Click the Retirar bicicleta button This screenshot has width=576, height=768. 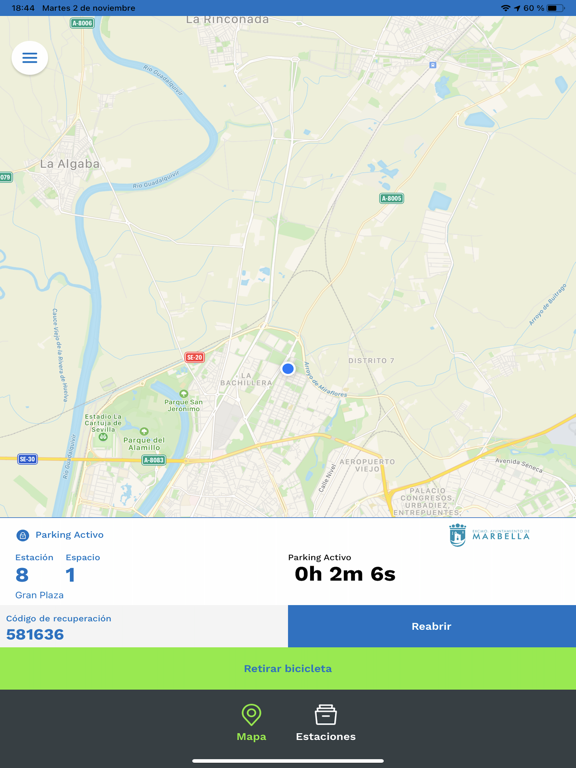pos(288,669)
